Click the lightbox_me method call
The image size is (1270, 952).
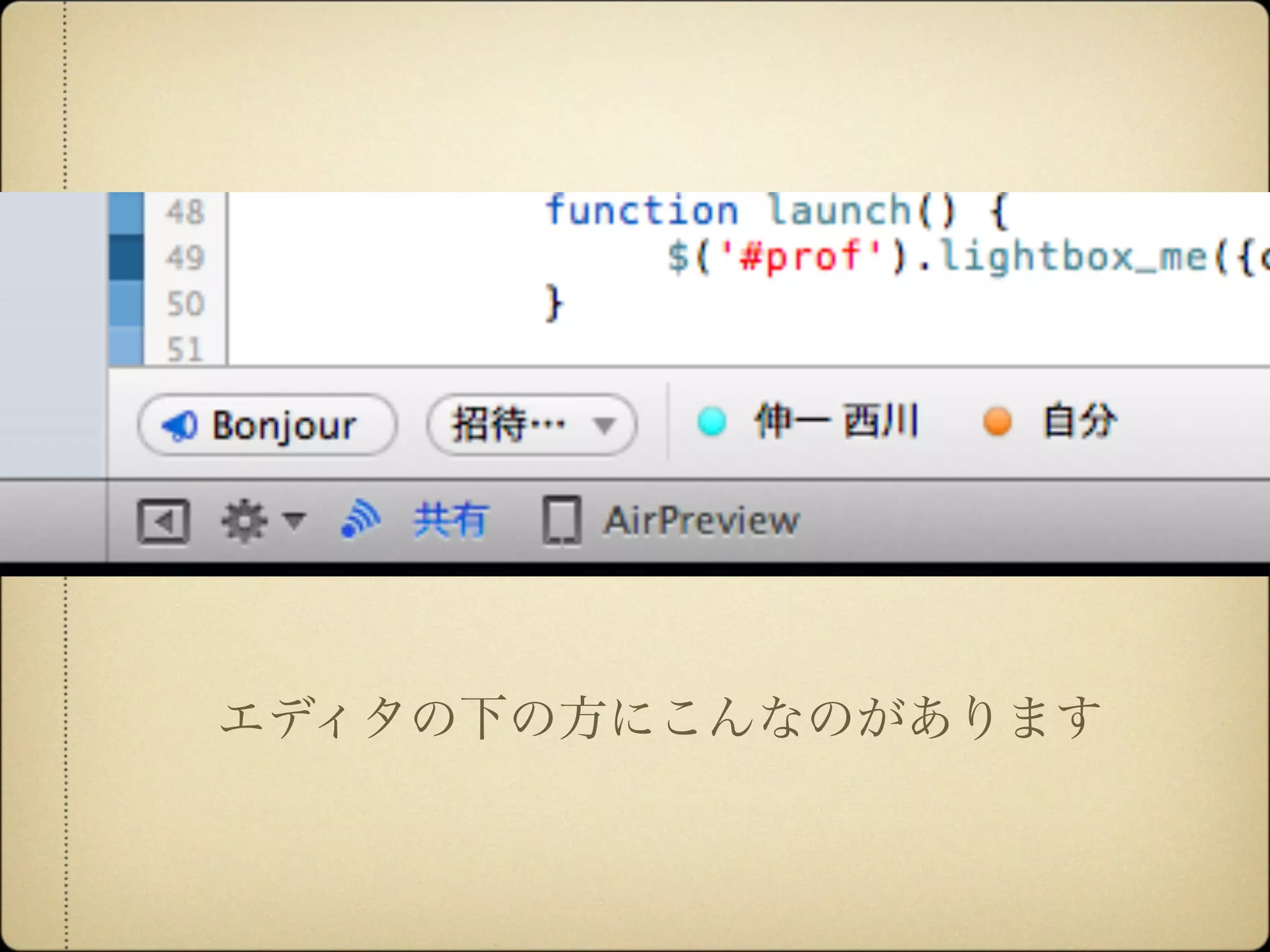(1073, 257)
